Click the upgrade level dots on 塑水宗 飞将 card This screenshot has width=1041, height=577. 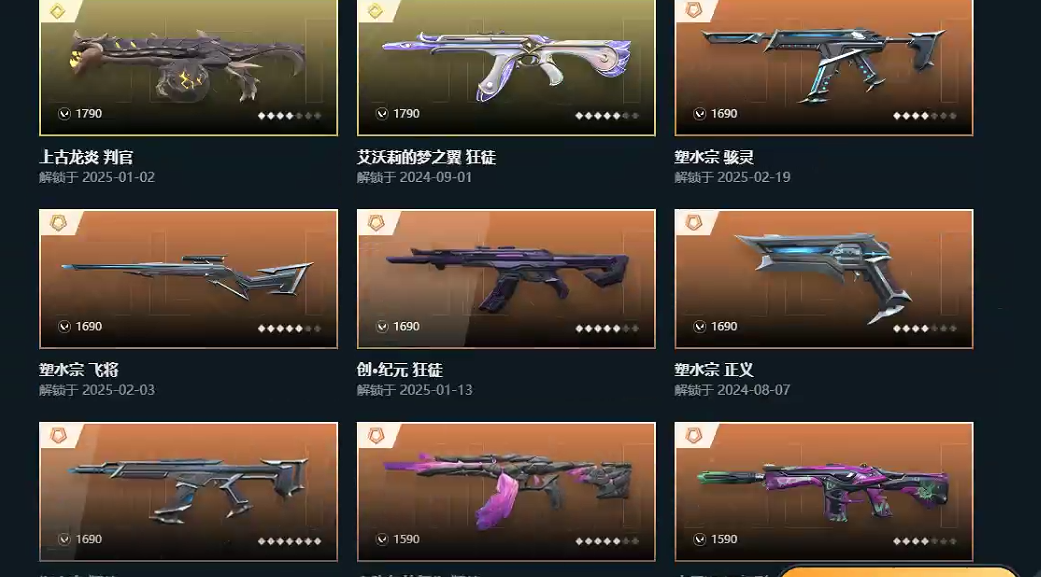289,328
